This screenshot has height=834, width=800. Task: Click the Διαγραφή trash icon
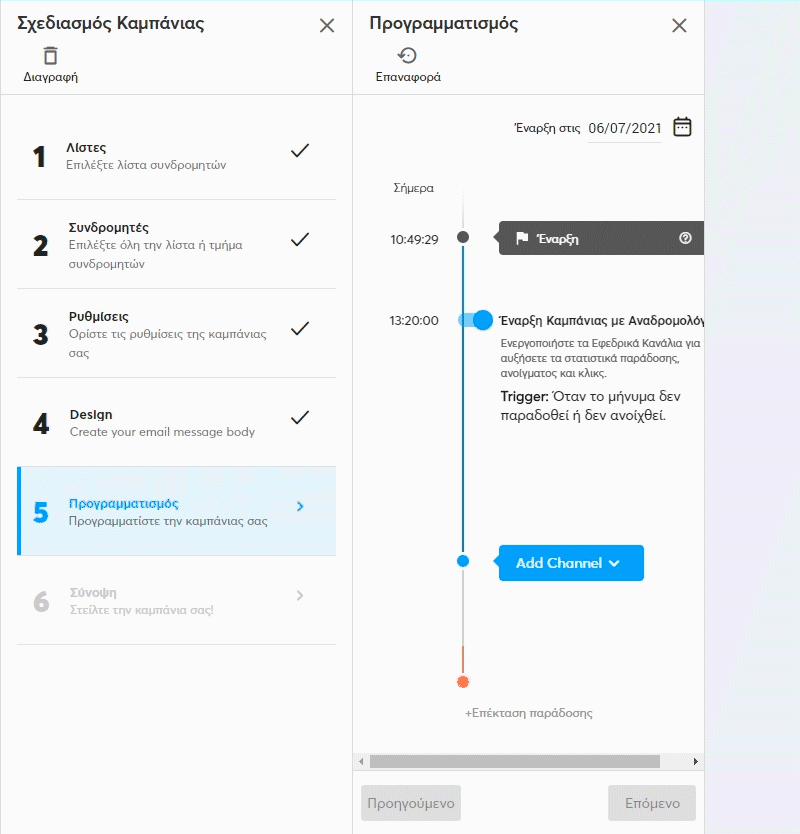click(51, 57)
